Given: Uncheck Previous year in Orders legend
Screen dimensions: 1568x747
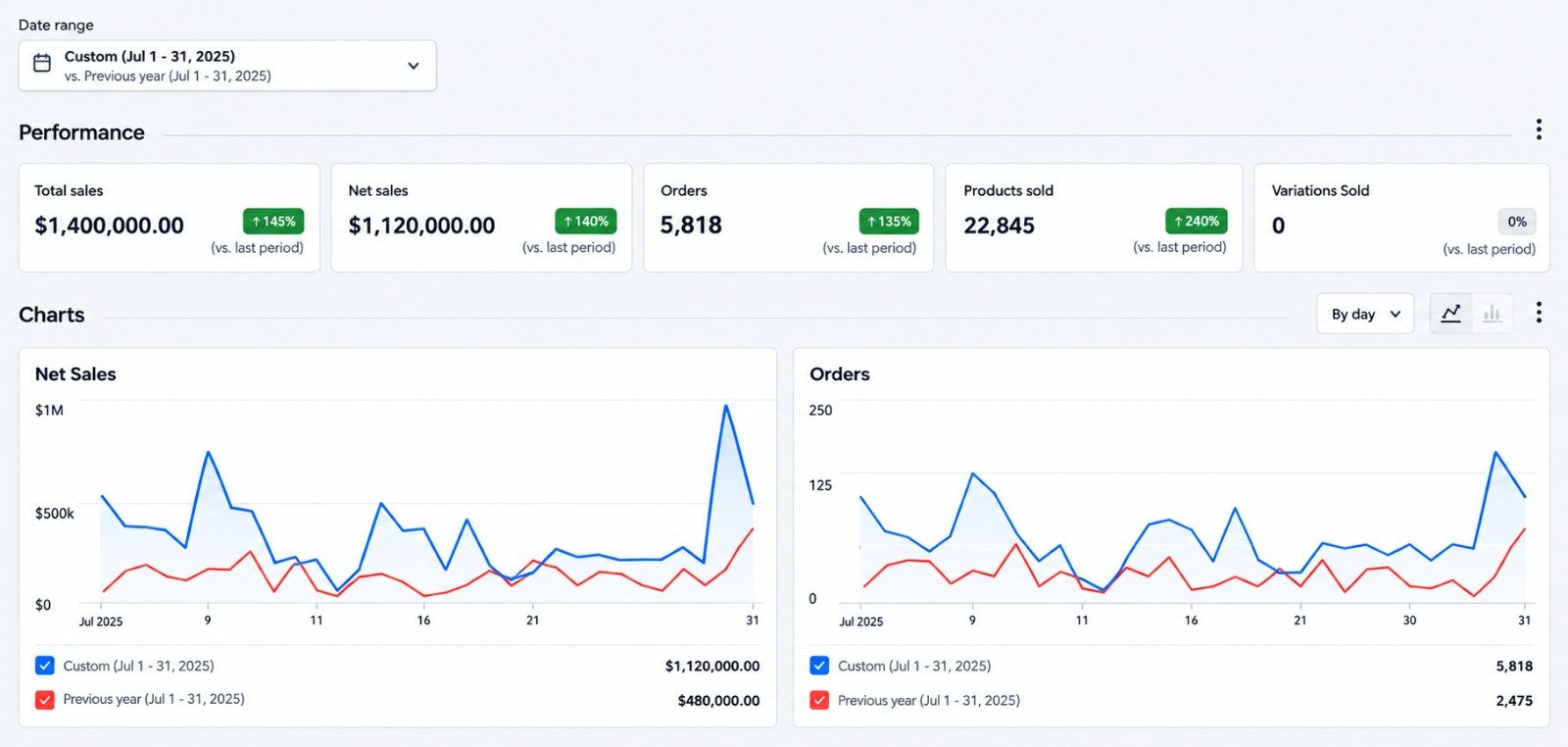Looking at the screenshot, I should pyautogui.click(x=820, y=701).
